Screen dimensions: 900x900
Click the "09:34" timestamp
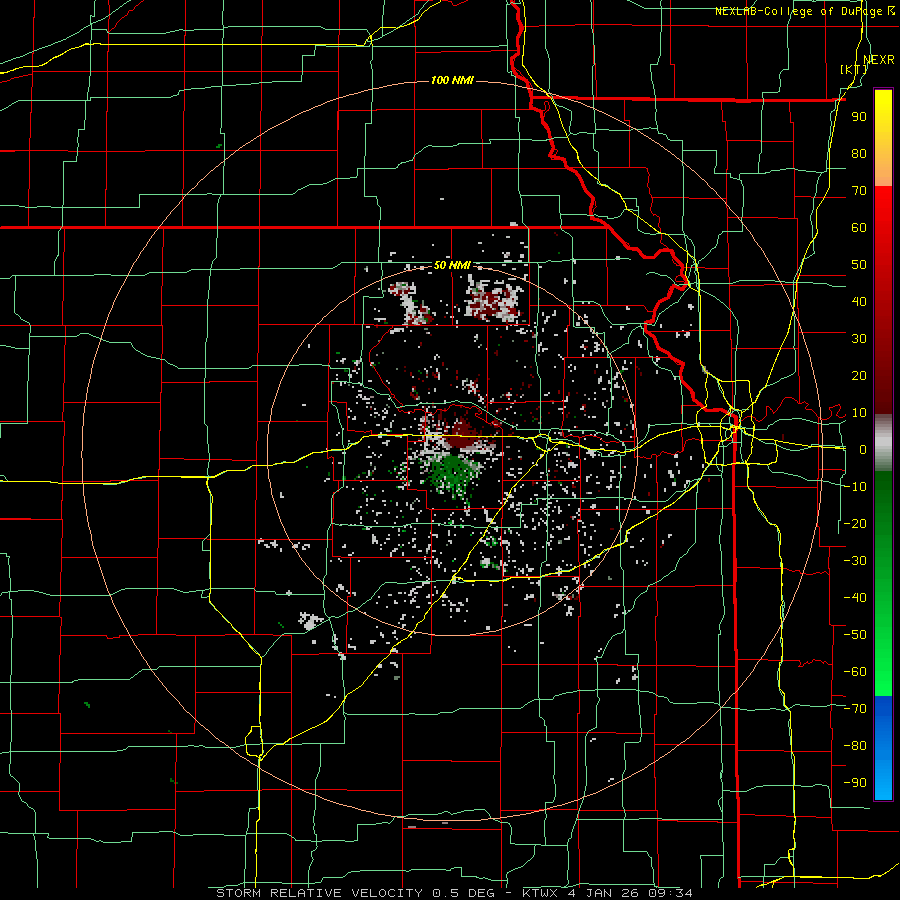[x=670, y=893]
